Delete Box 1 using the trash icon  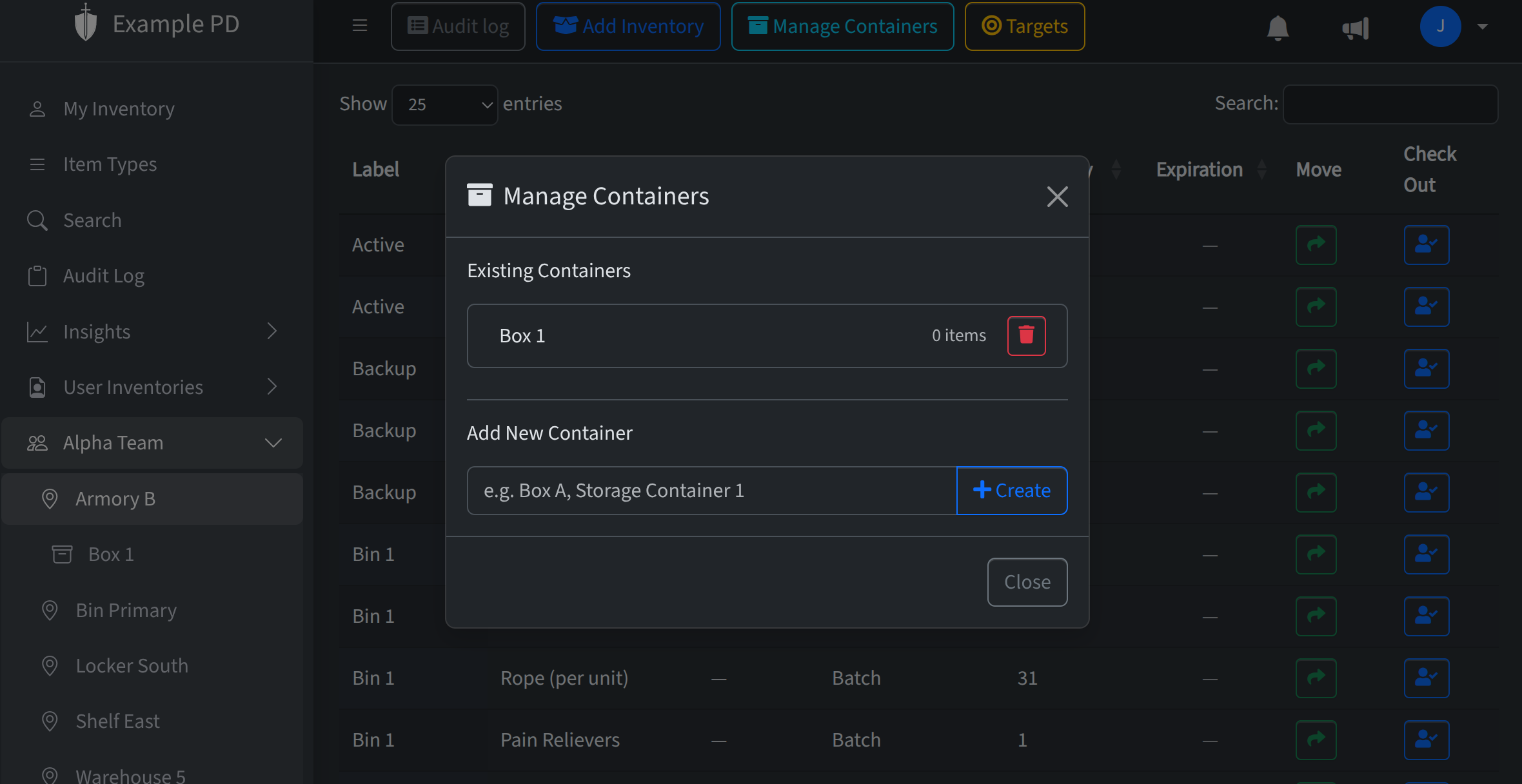pos(1026,335)
